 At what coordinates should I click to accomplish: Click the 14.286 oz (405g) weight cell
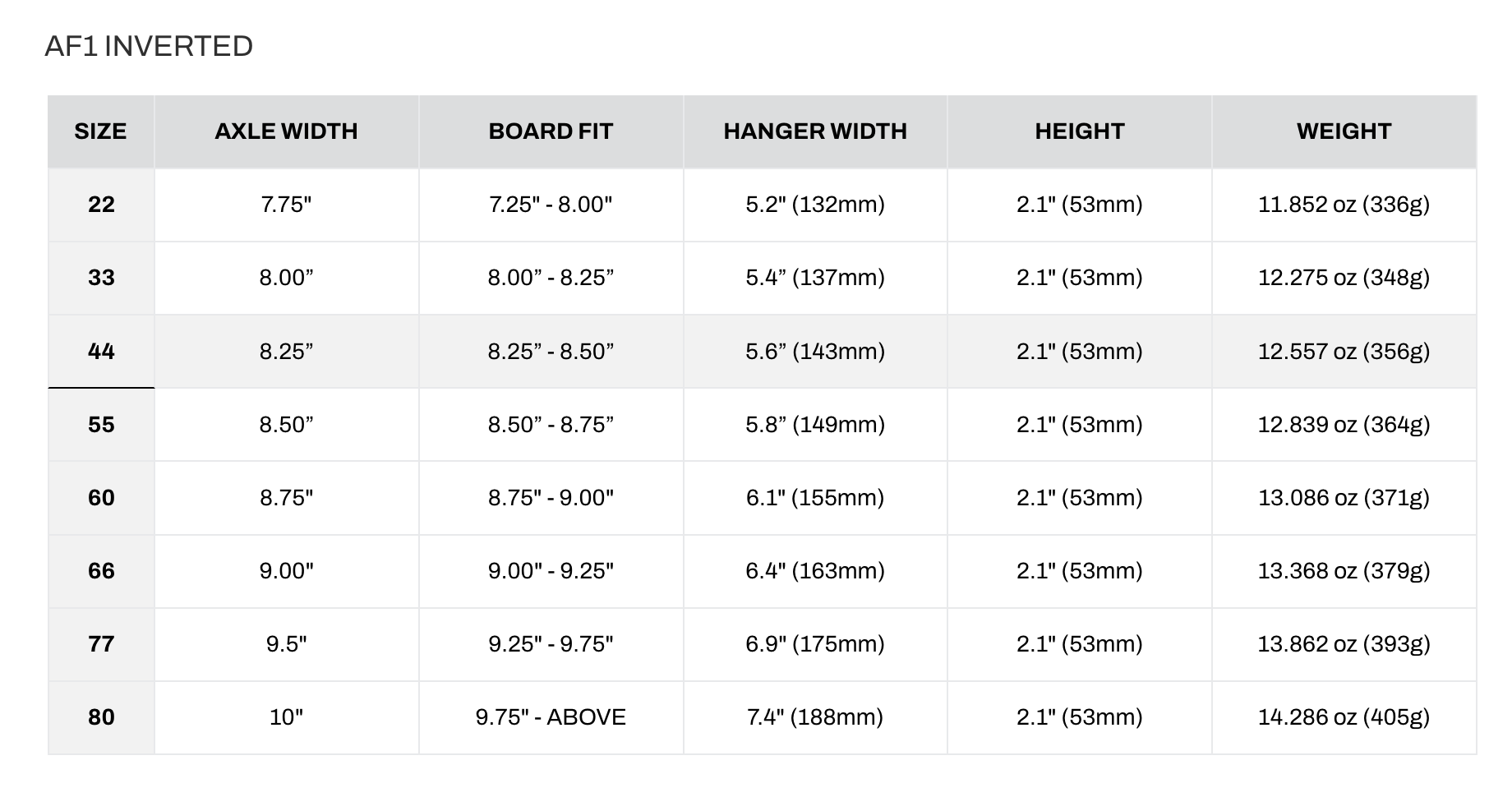pyautogui.click(x=1344, y=717)
